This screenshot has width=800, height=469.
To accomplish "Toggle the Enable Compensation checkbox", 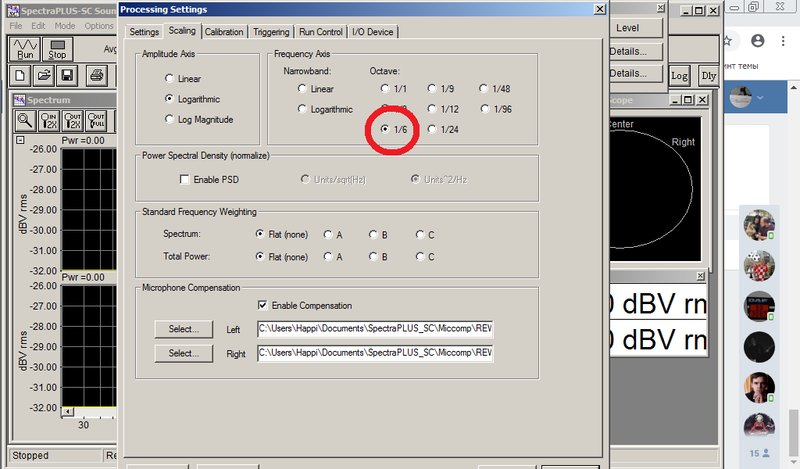I will pos(262,305).
